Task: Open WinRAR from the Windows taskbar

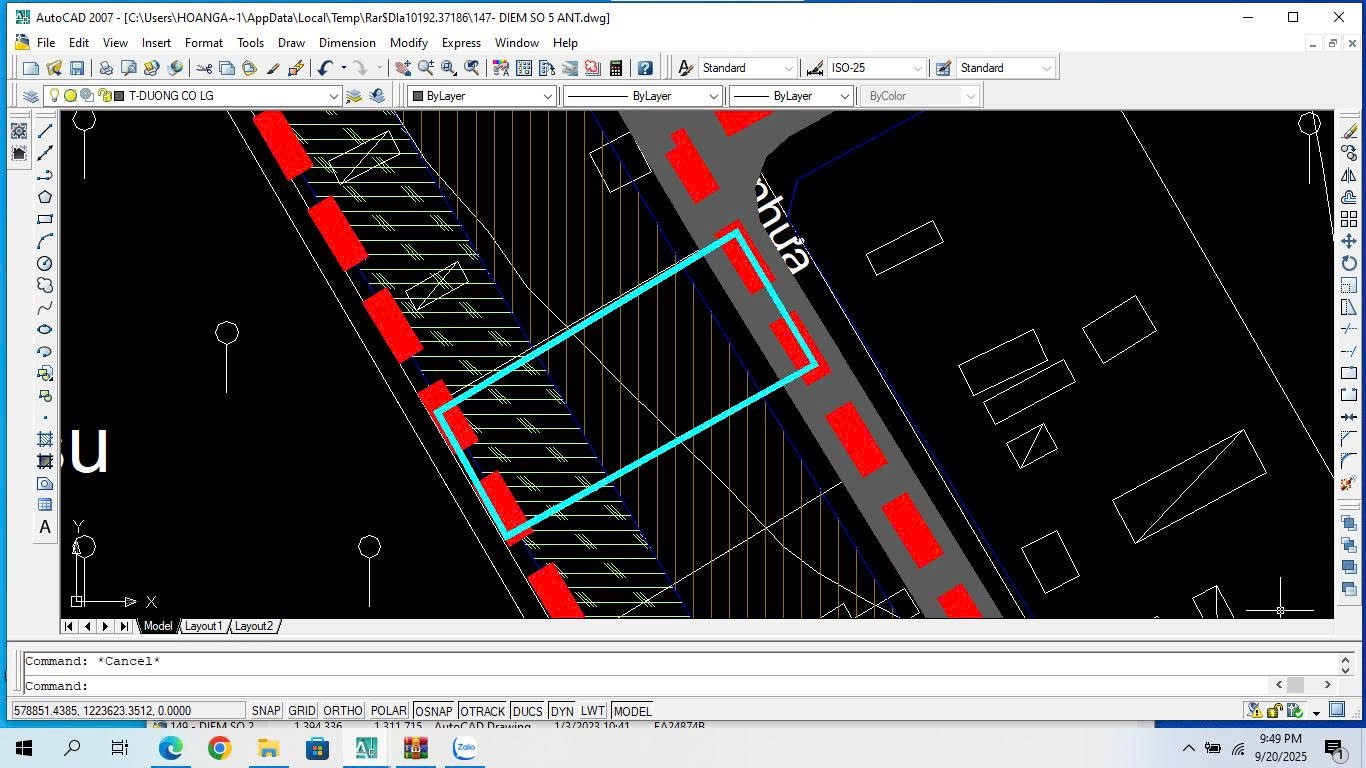Action: pyautogui.click(x=416, y=748)
